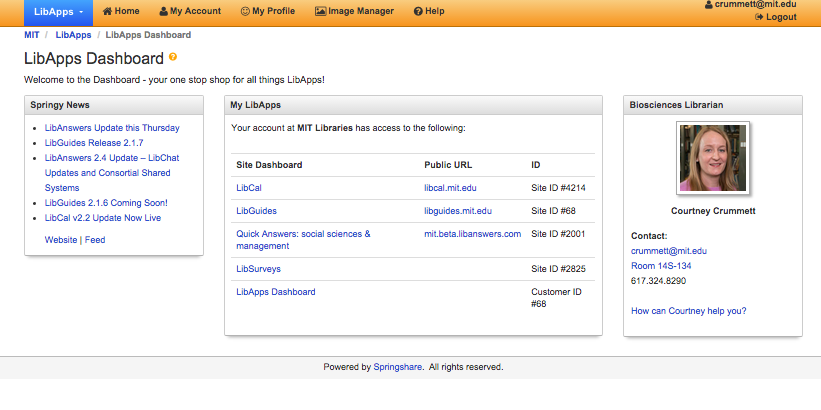Select the Site ID #2825 cell

558,269
